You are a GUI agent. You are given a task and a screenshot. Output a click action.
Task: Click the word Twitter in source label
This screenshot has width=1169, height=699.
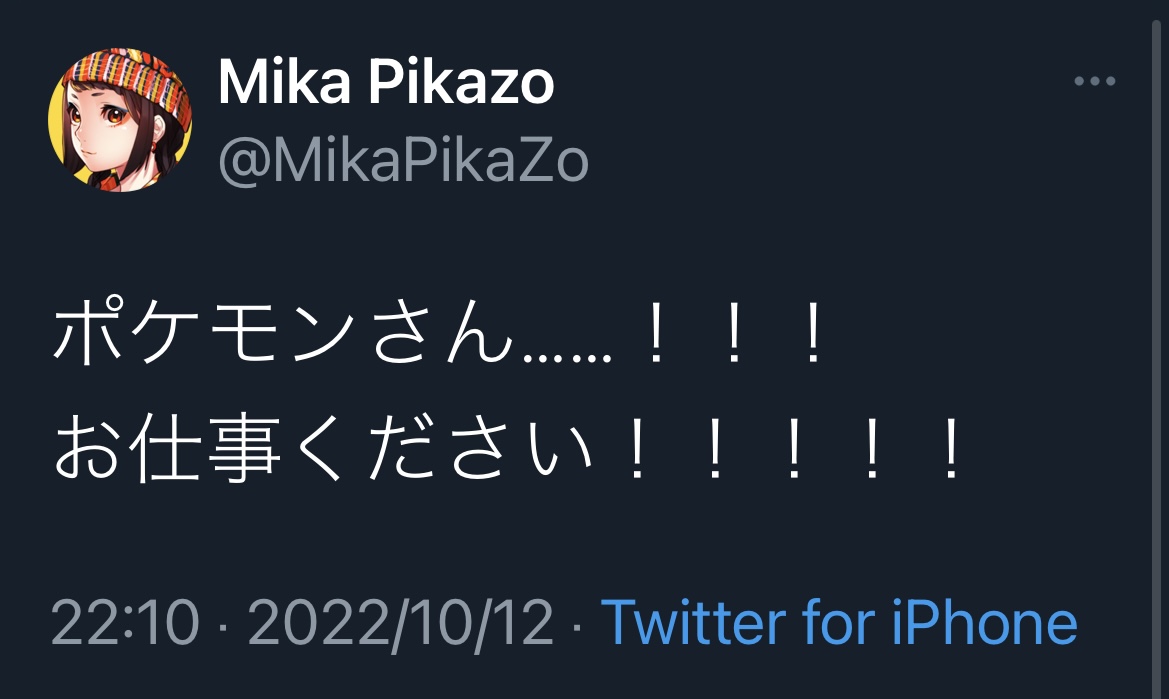click(x=694, y=623)
